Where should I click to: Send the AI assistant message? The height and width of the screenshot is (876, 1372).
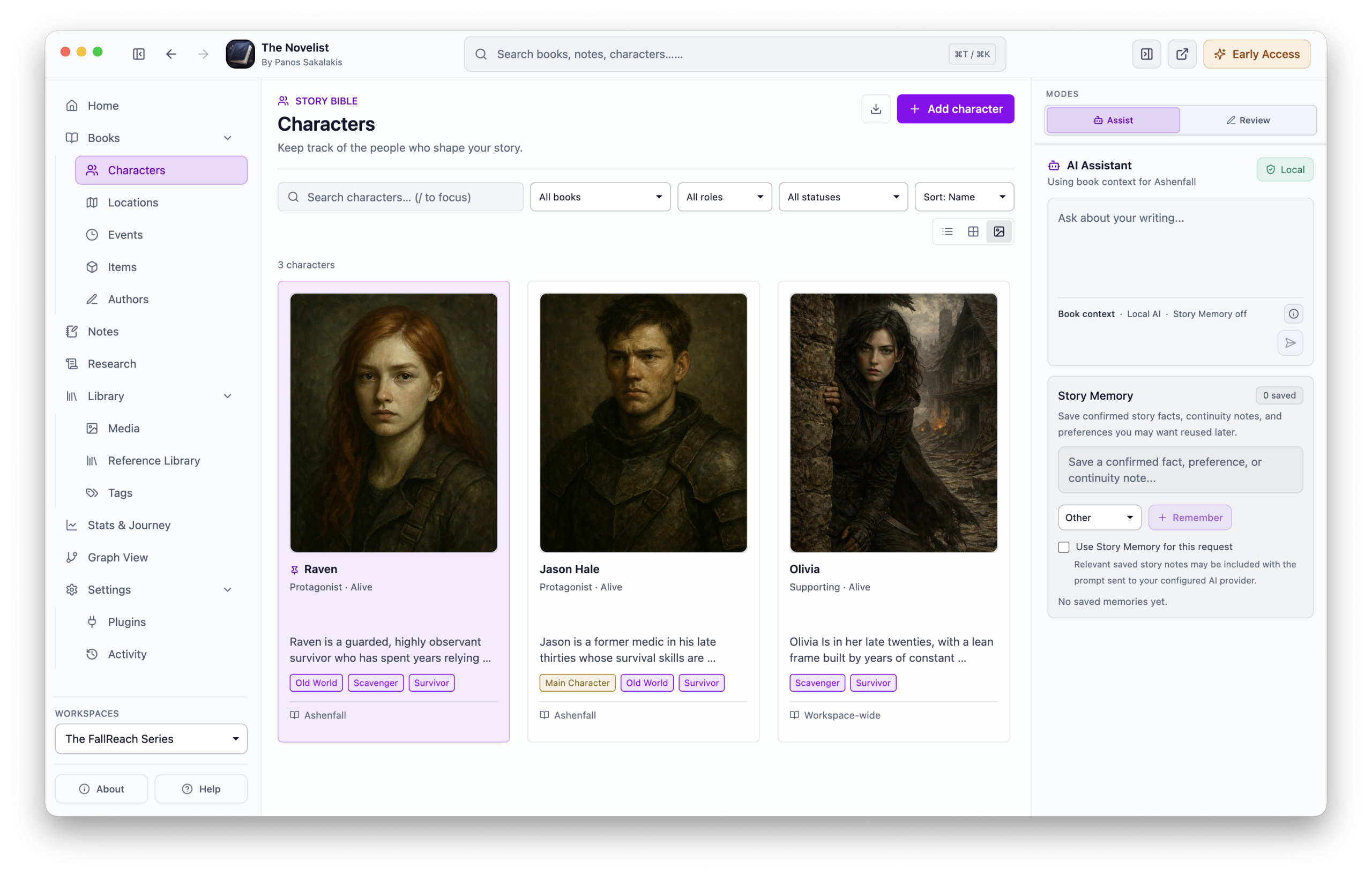tap(1291, 343)
